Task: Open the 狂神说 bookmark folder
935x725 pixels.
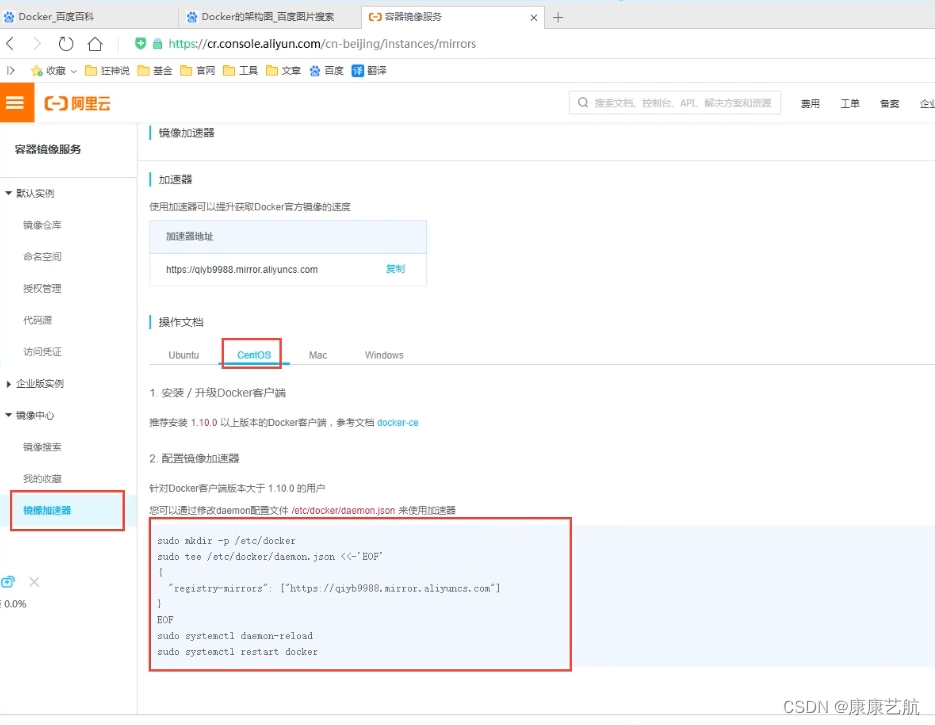Action: (x=107, y=70)
